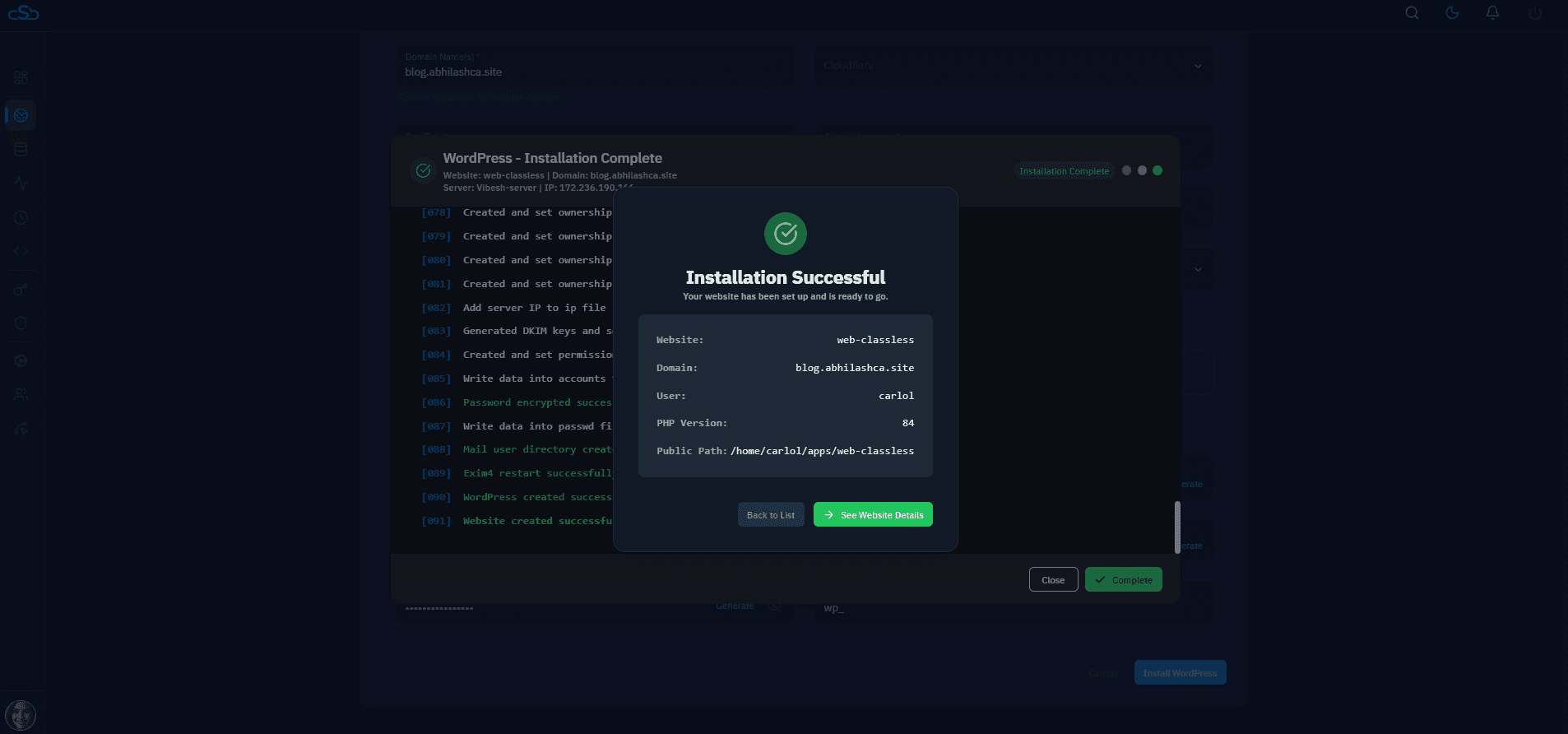Click the carlol user value
Screen dimensions: 1568x734
click(x=896, y=396)
